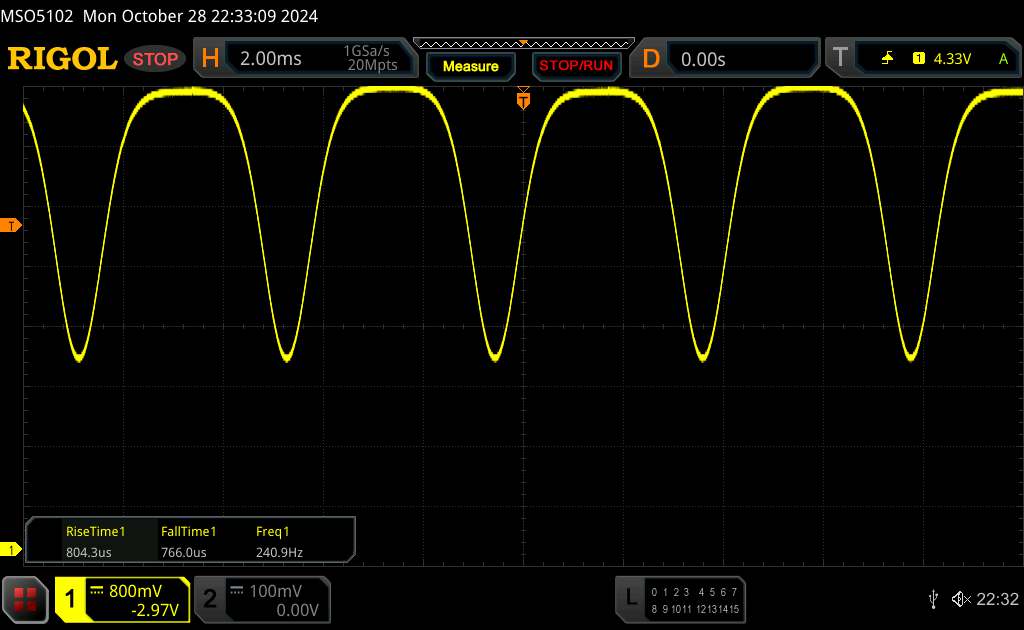Select the 766.0us fall time value
The width and height of the screenshot is (1024, 630).
click(x=184, y=552)
